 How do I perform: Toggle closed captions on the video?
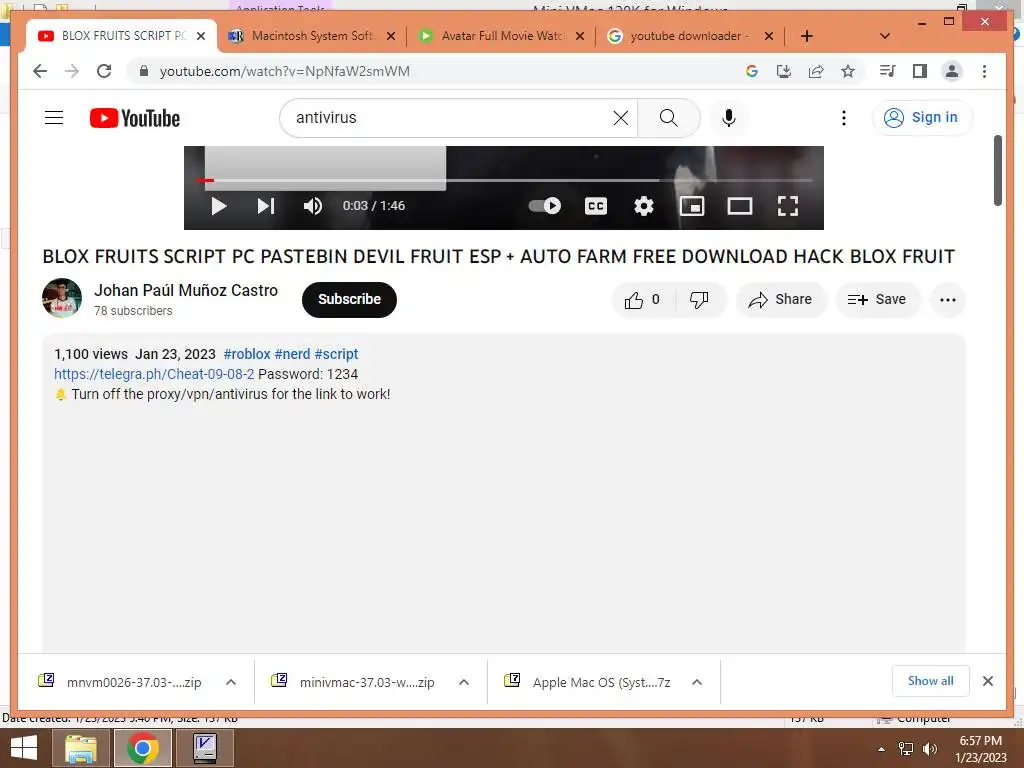596,206
